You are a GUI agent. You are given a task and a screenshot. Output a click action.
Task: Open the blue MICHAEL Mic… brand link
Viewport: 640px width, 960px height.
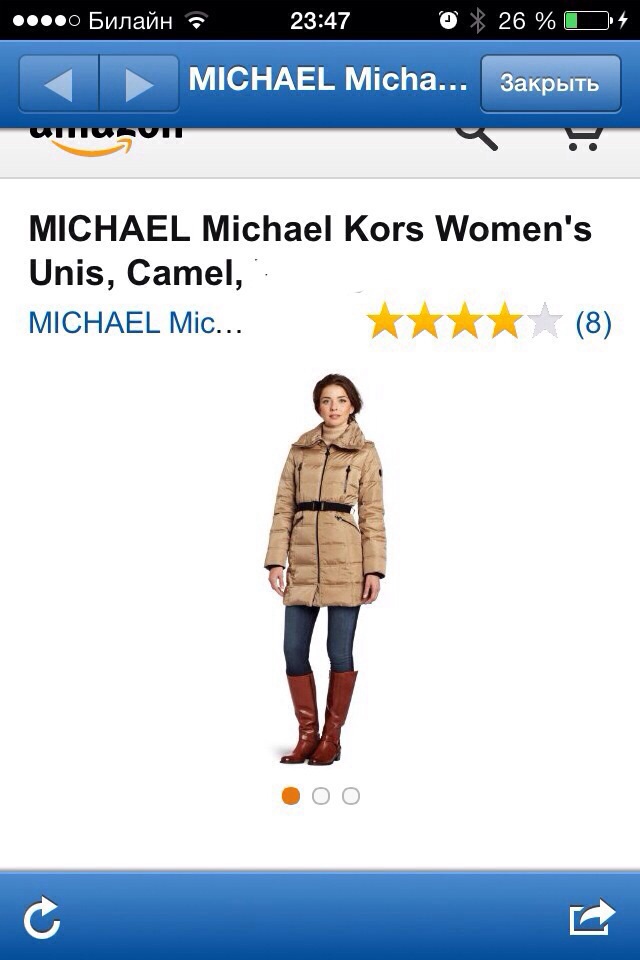click(x=135, y=323)
